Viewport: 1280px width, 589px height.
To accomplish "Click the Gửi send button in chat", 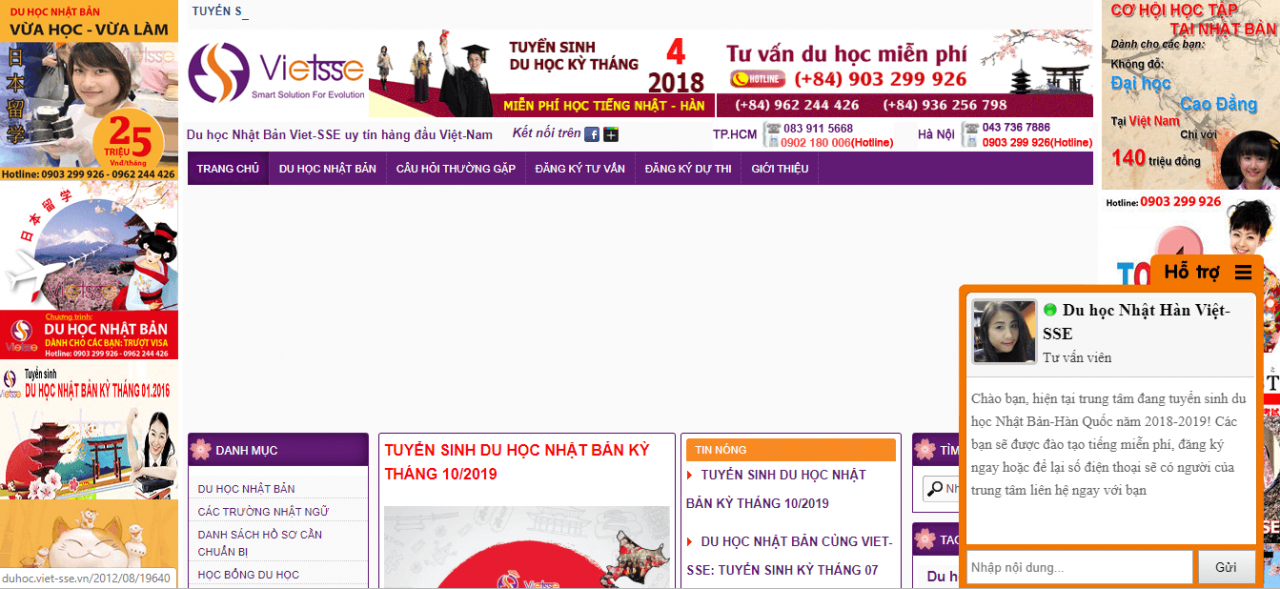I will tap(1226, 567).
